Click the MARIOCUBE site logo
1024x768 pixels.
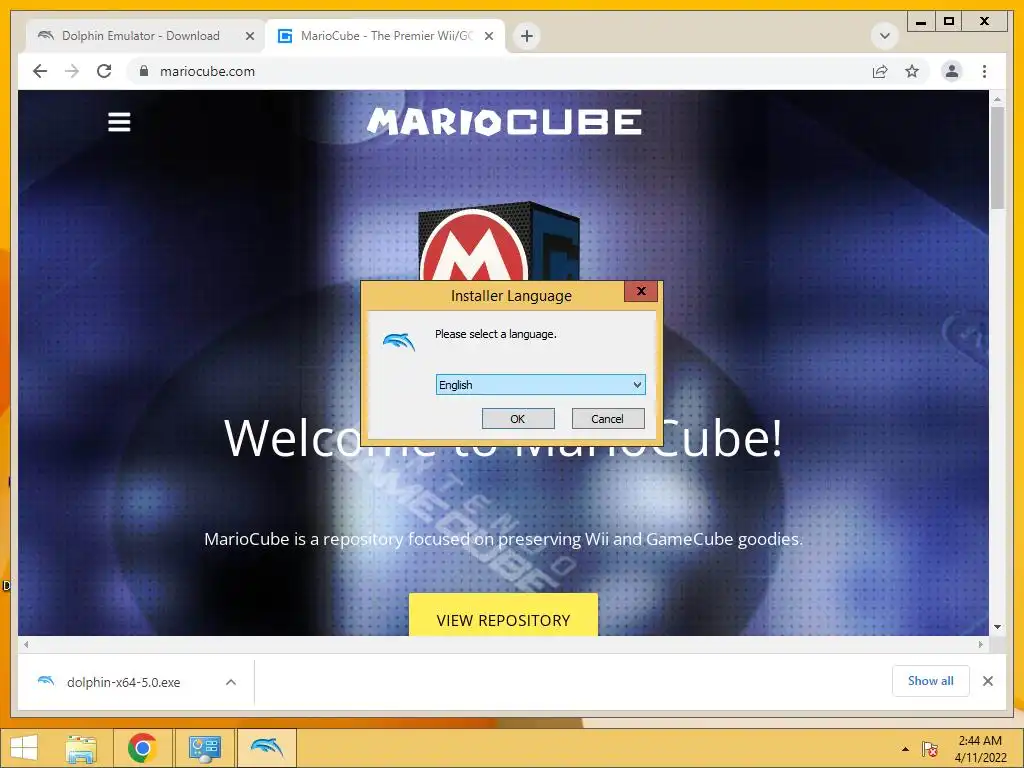(x=504, y=122)
